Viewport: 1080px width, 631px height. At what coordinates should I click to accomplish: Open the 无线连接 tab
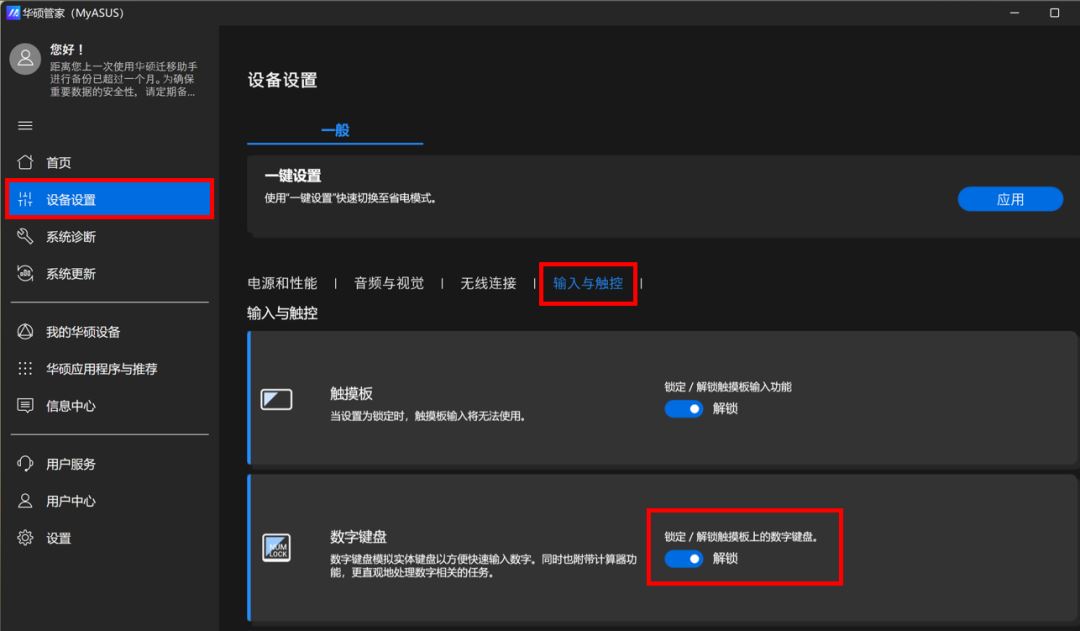pos(488,283)
